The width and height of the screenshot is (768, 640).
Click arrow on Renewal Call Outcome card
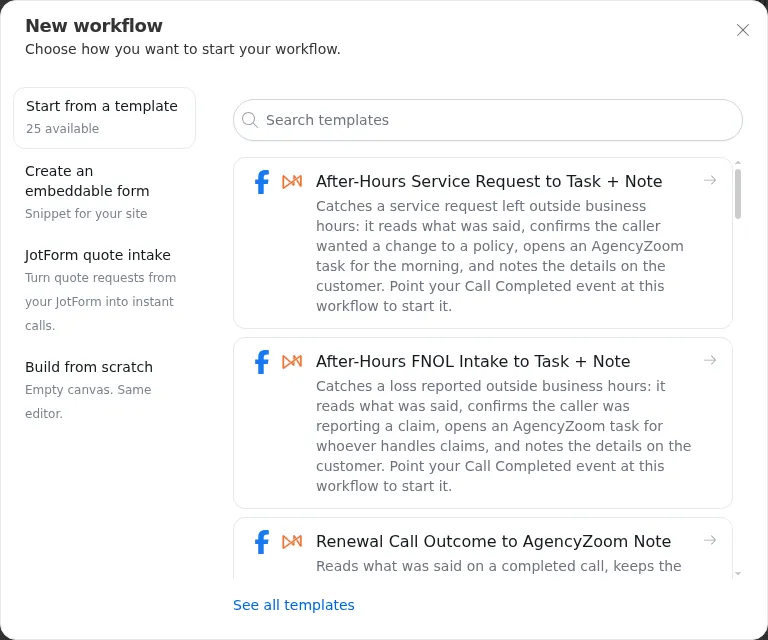pos(710,540)
